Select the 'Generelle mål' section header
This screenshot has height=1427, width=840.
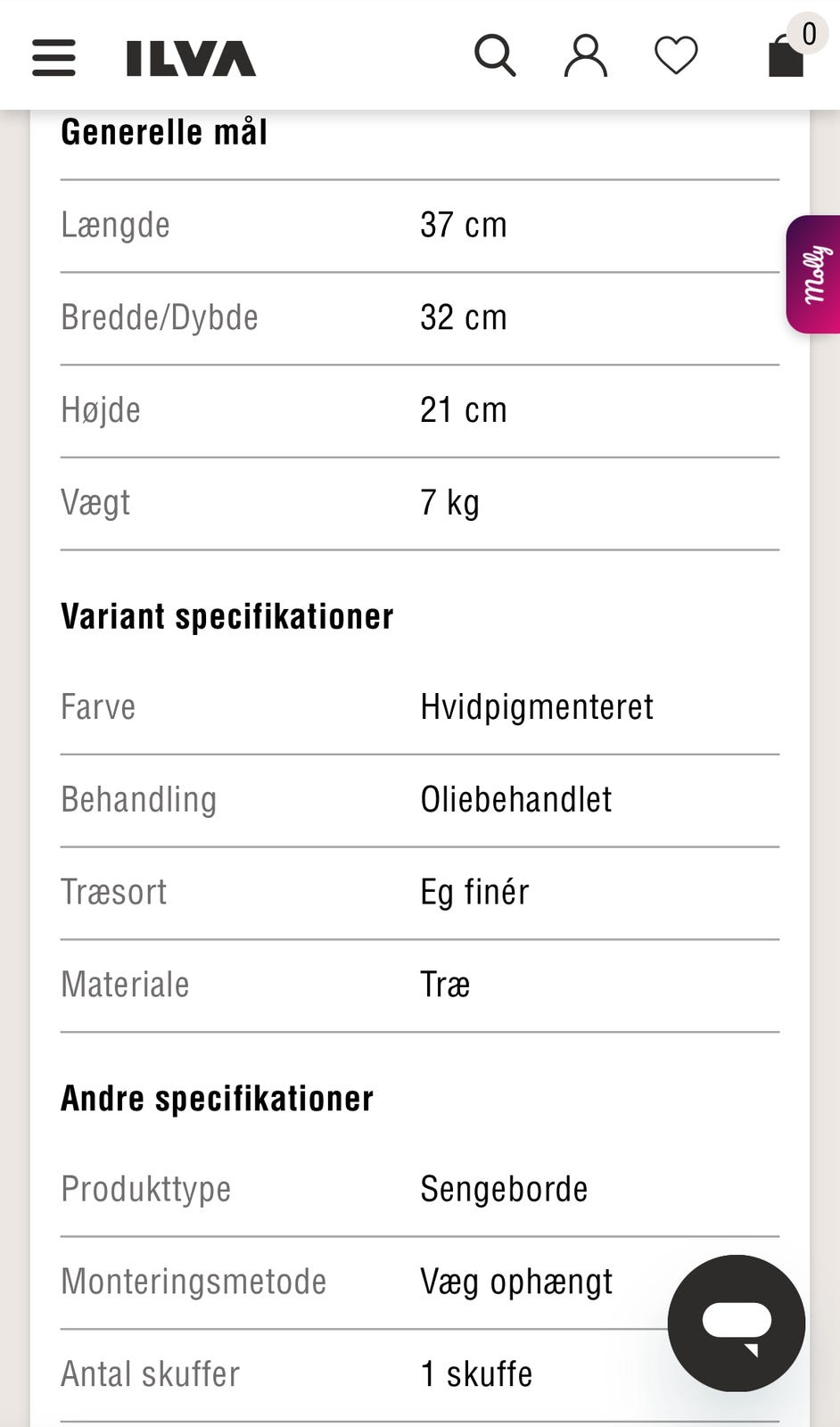pos(163,131)
